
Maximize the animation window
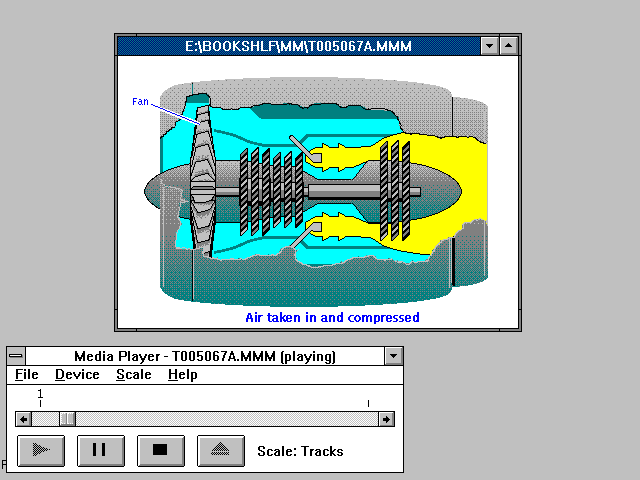click(509, 45)
